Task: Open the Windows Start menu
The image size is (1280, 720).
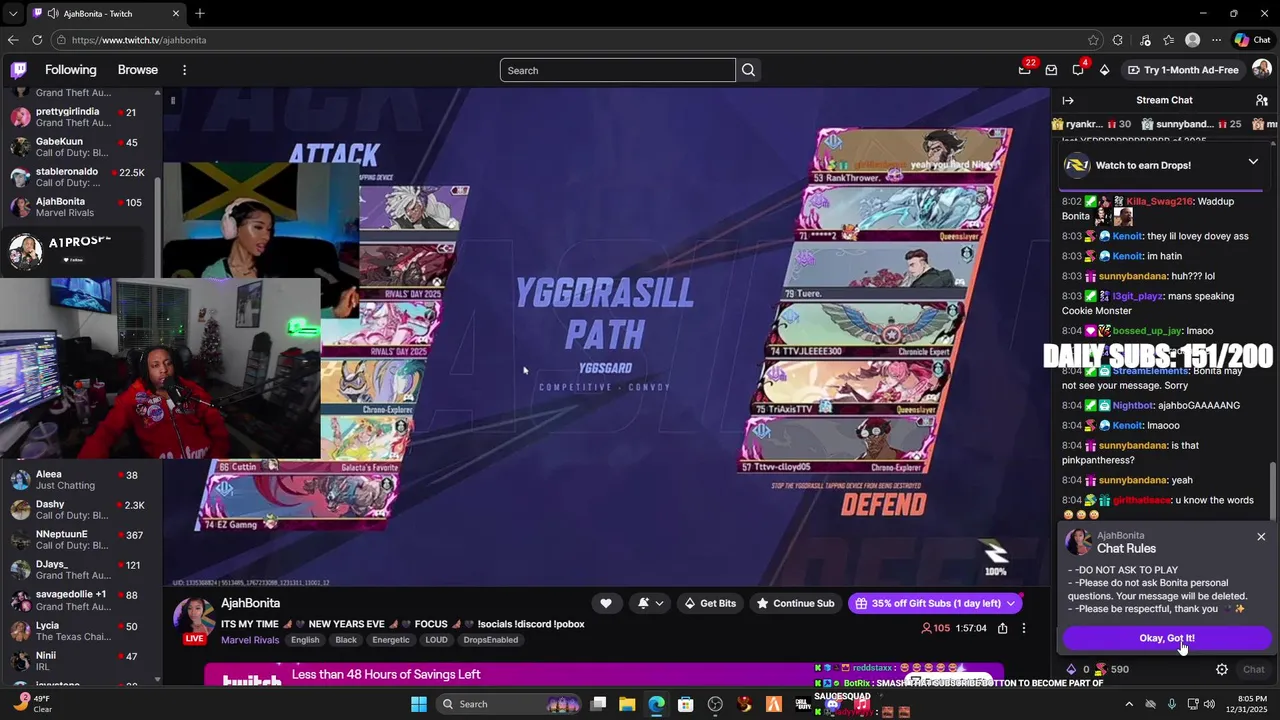Action: (x=418, y=704)
